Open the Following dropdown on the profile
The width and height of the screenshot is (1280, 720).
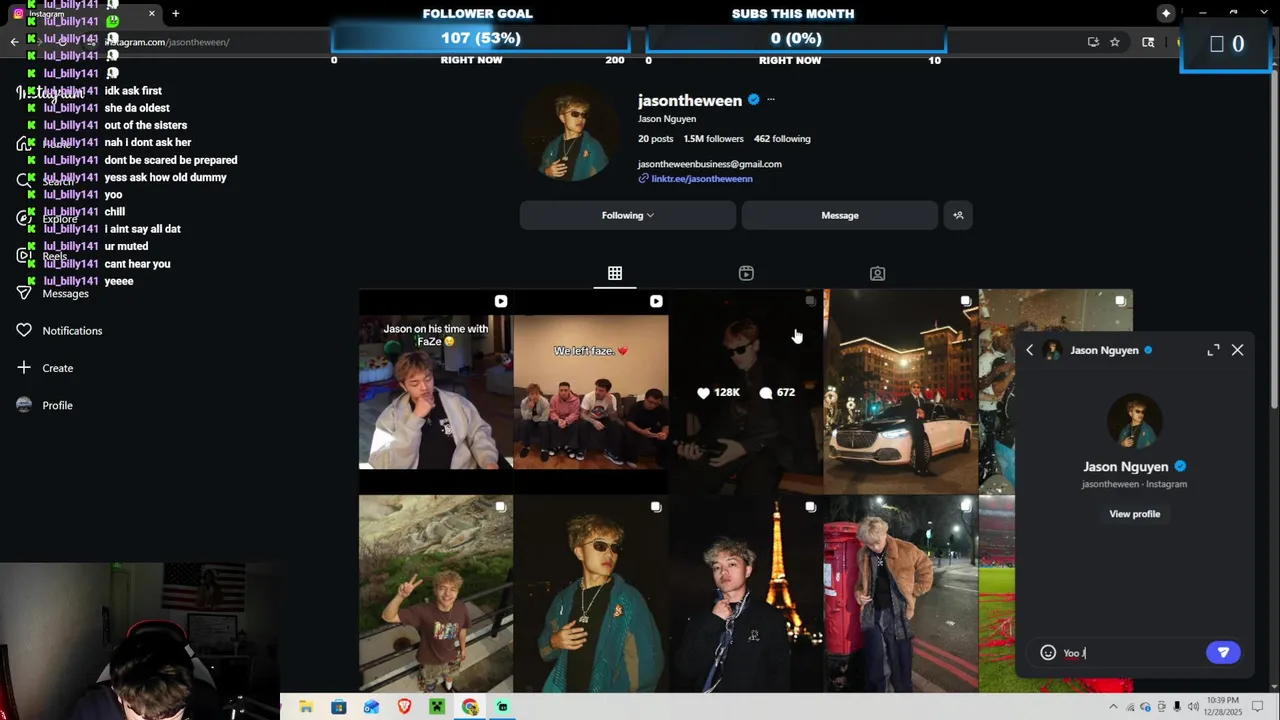(x=628, y=215)
